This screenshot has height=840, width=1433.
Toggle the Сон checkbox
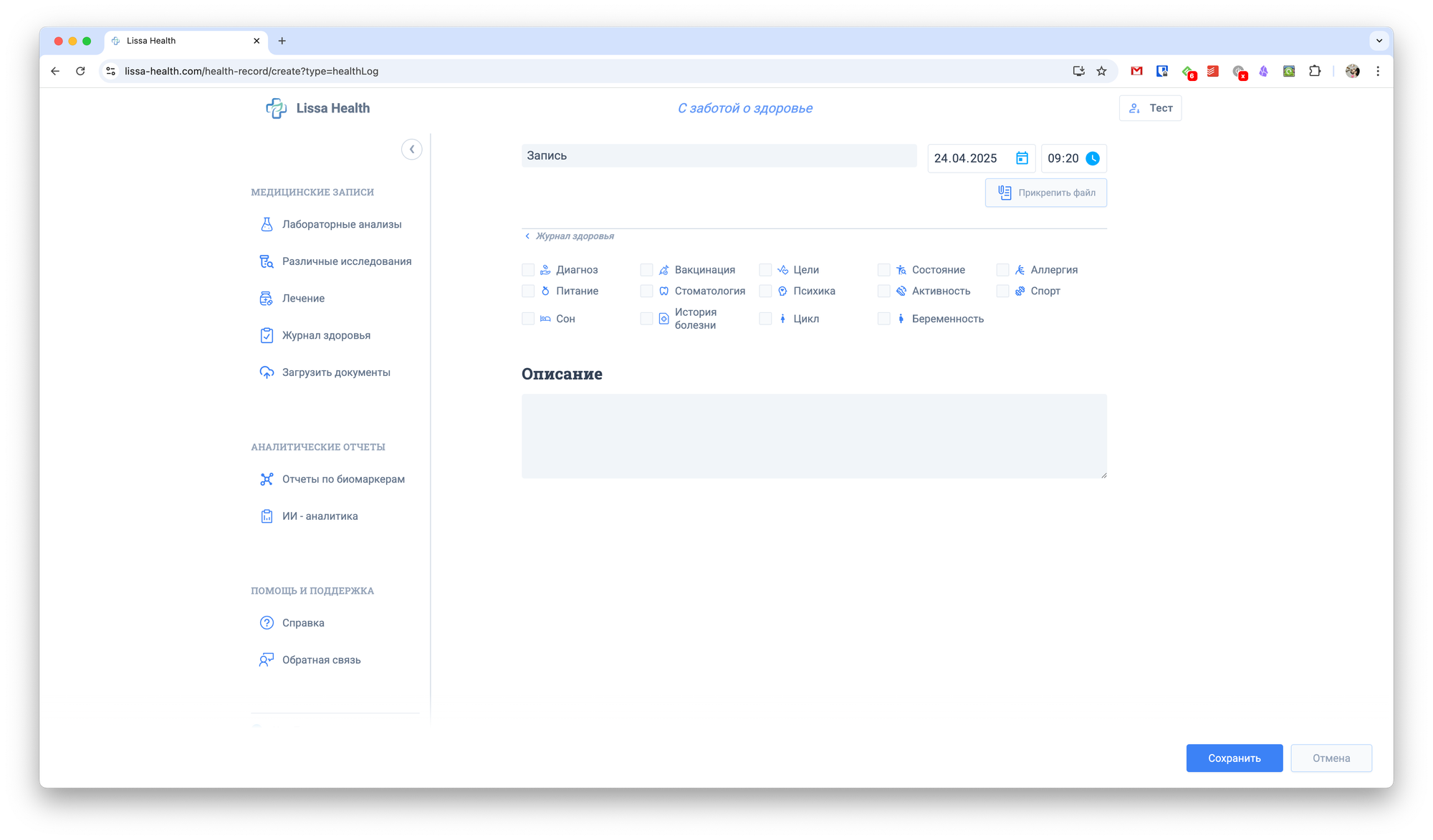pos(528,319)
